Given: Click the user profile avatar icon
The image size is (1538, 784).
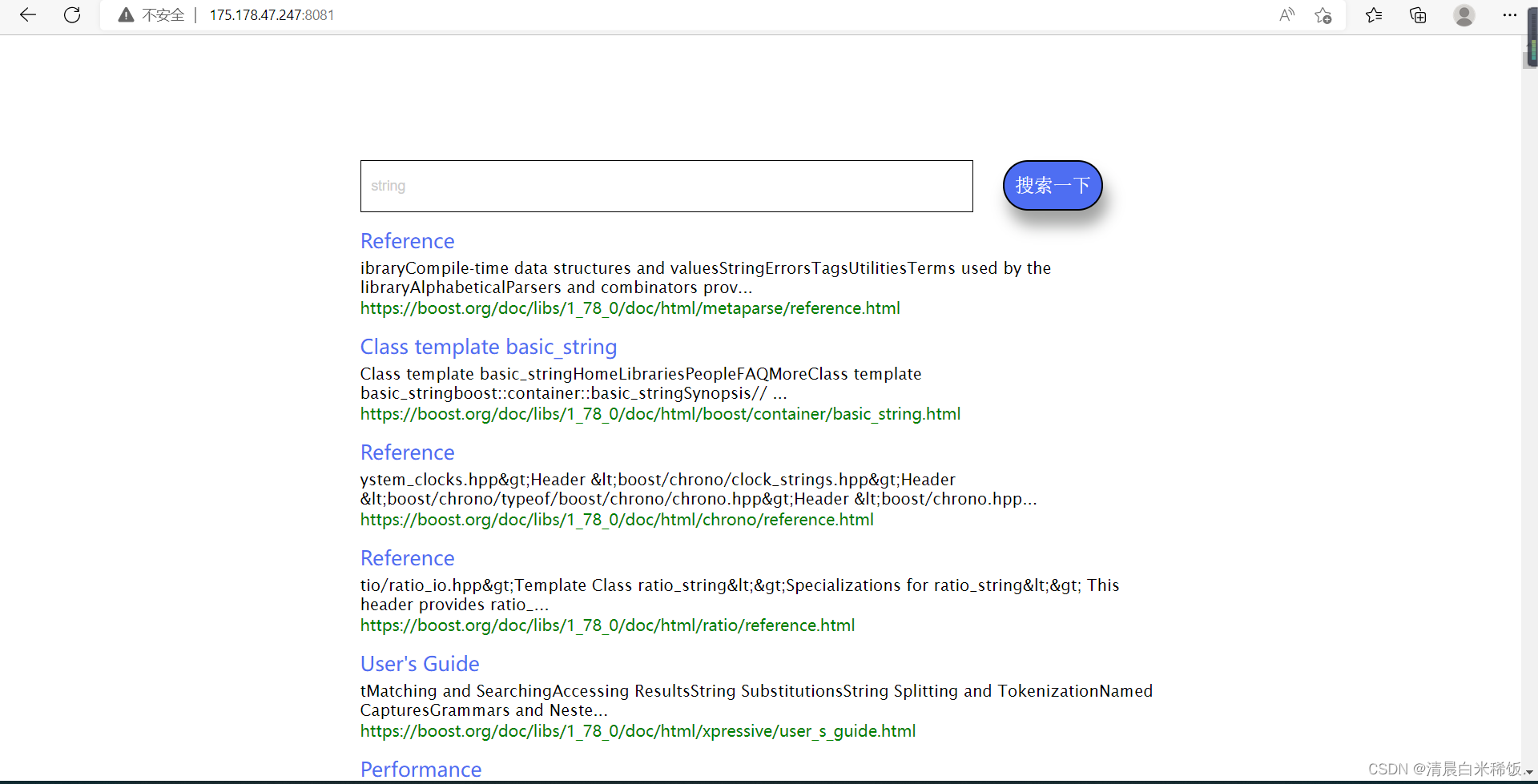Looking at the screenshot, I should [1464, 15].
